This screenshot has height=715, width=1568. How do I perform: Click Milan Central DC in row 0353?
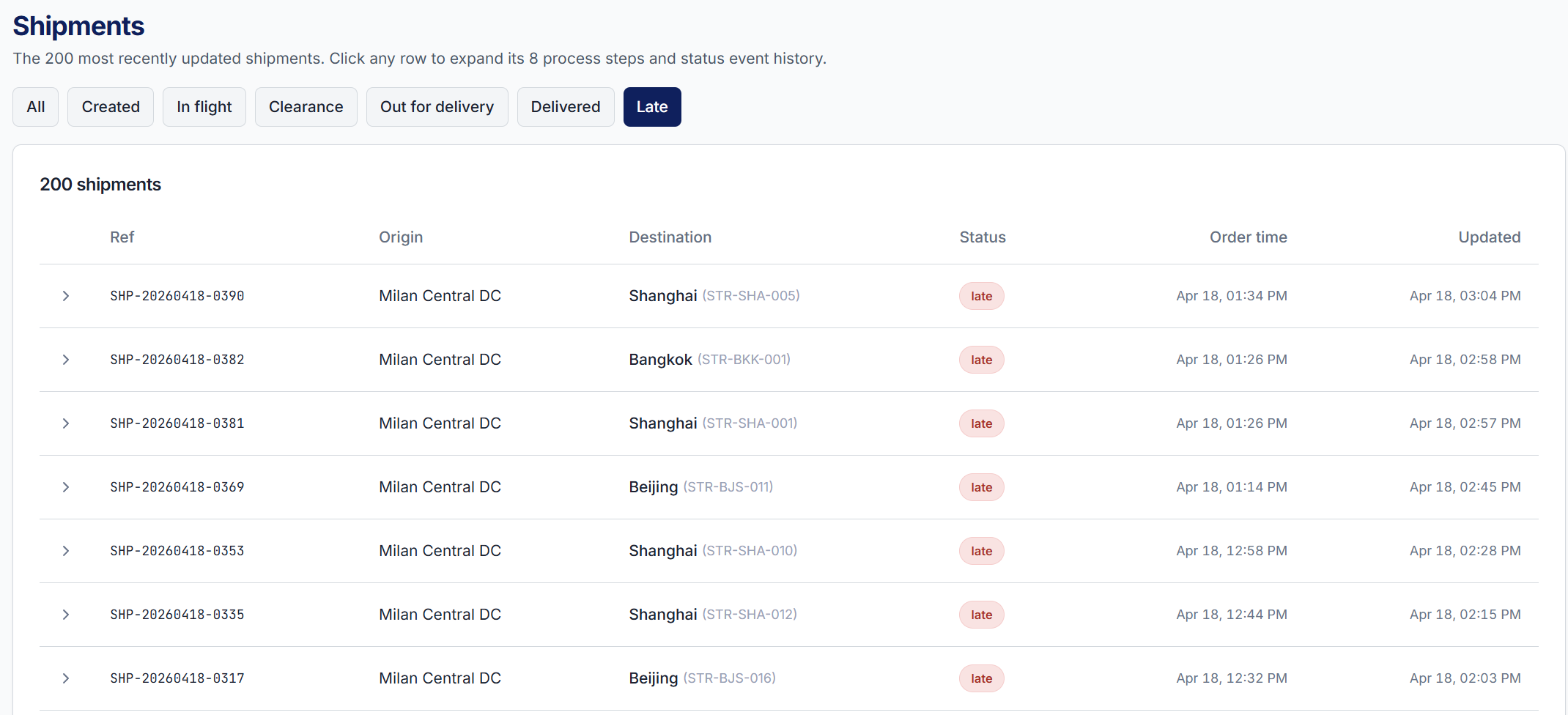[x=440, y=551]
